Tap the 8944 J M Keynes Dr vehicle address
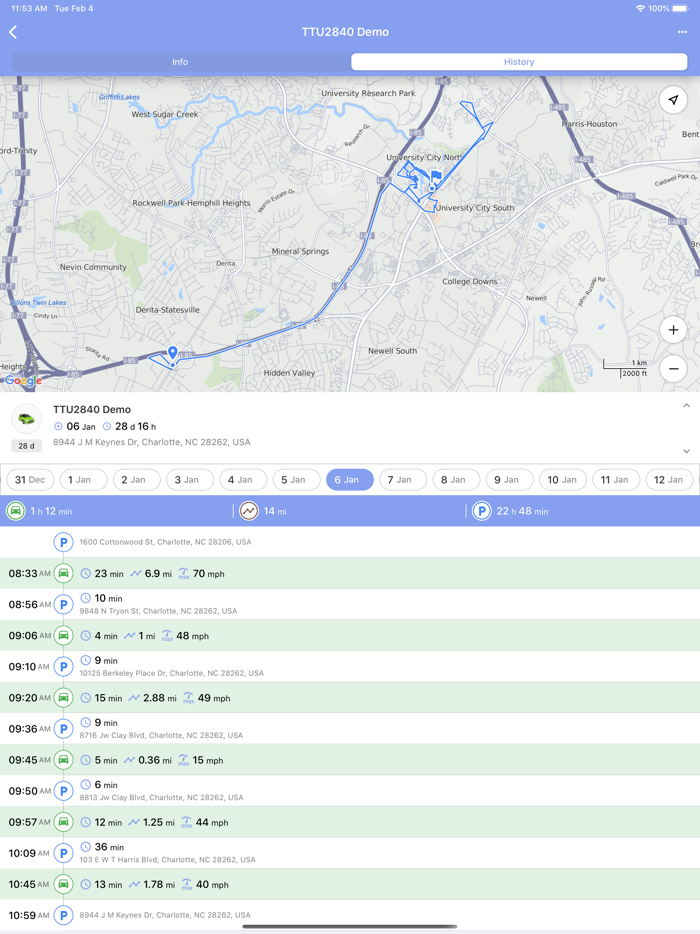Image resolution: width=700 pixels, height=934 pixels. click(x=151, y=442)
